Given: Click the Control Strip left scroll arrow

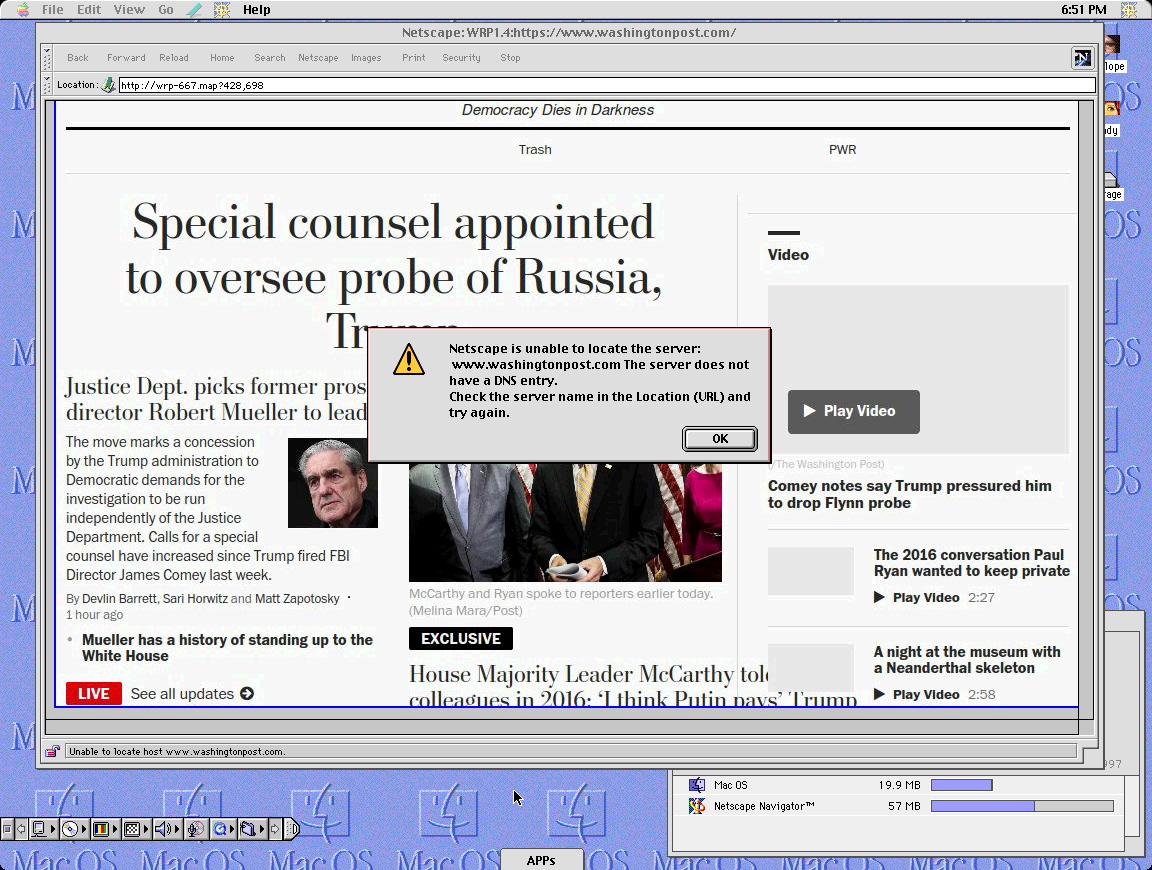Looking at the screenshot, I should pos(21,830).
